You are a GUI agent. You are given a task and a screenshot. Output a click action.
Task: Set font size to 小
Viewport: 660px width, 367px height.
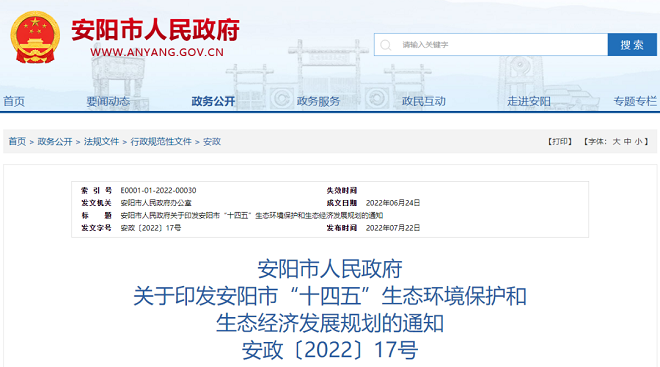639,141
